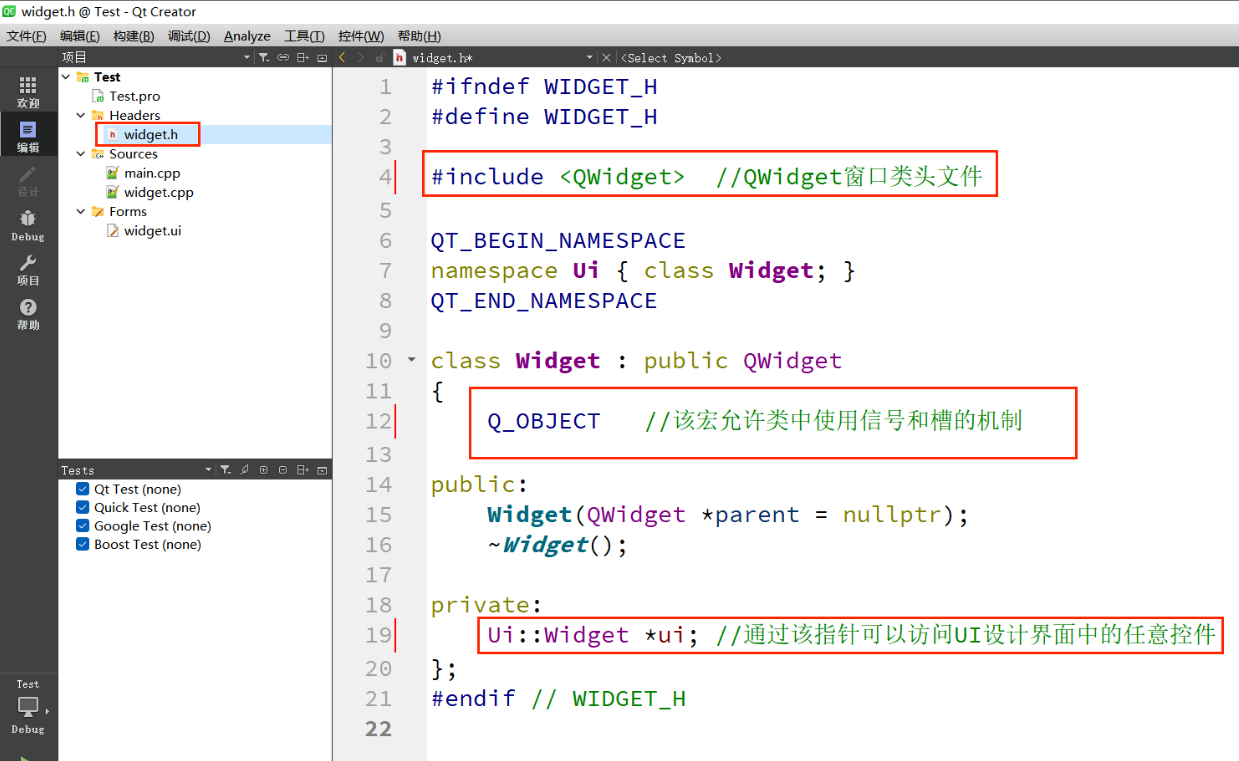Split the Tests panel

click(x=303, y=470)
